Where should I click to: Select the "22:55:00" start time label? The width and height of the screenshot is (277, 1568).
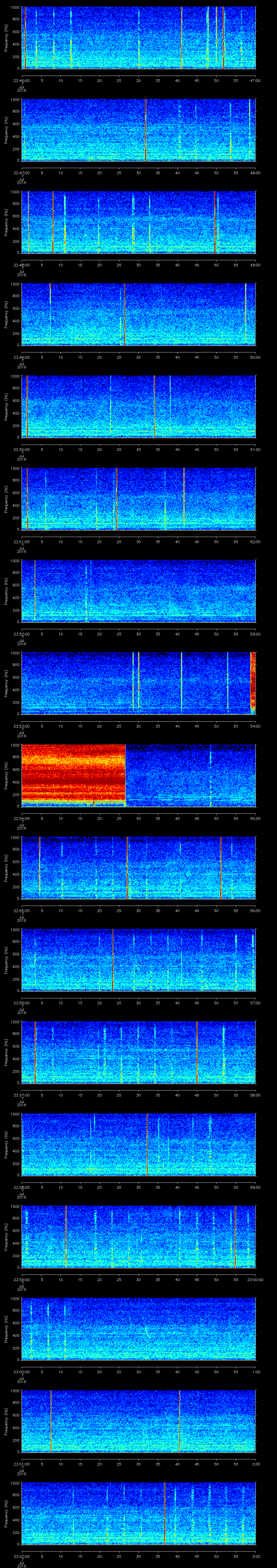[x=21, y=910]
